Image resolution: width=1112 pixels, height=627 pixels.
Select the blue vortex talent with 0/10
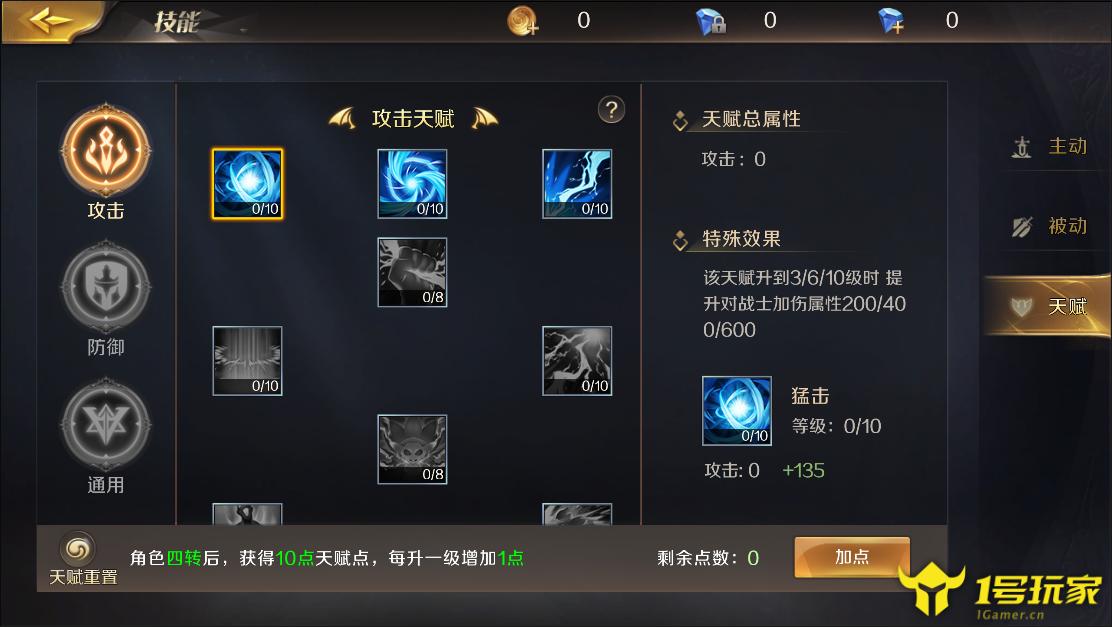click(412, 184)
